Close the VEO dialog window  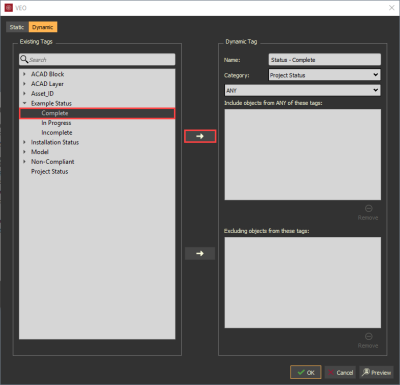pos(392,8)
